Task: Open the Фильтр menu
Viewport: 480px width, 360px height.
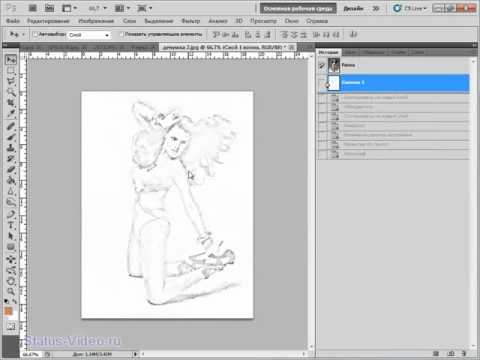Action: (191, 21)
